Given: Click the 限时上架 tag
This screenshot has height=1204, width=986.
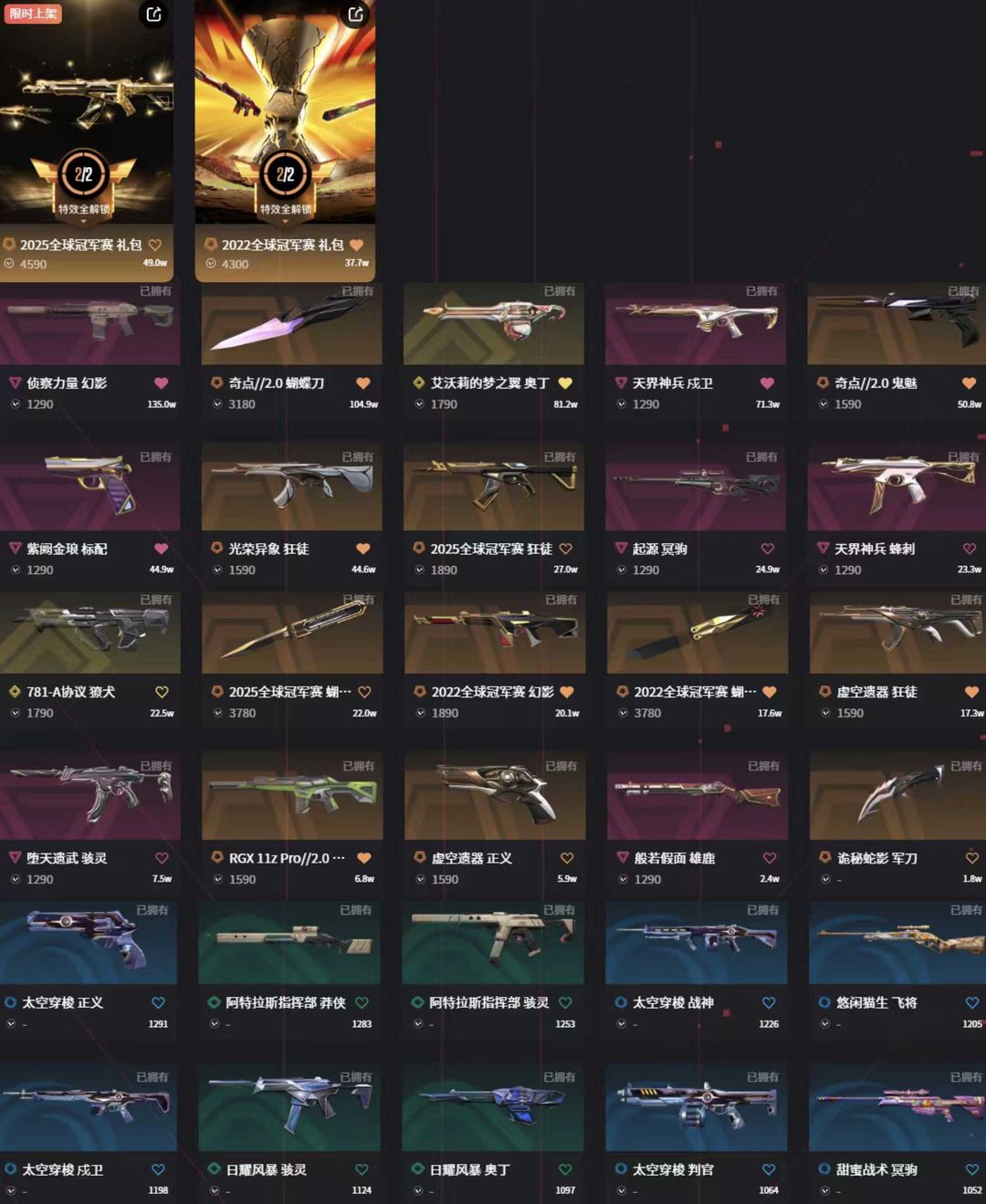Looking at the screenshot, I should click(x=33, y=14).
